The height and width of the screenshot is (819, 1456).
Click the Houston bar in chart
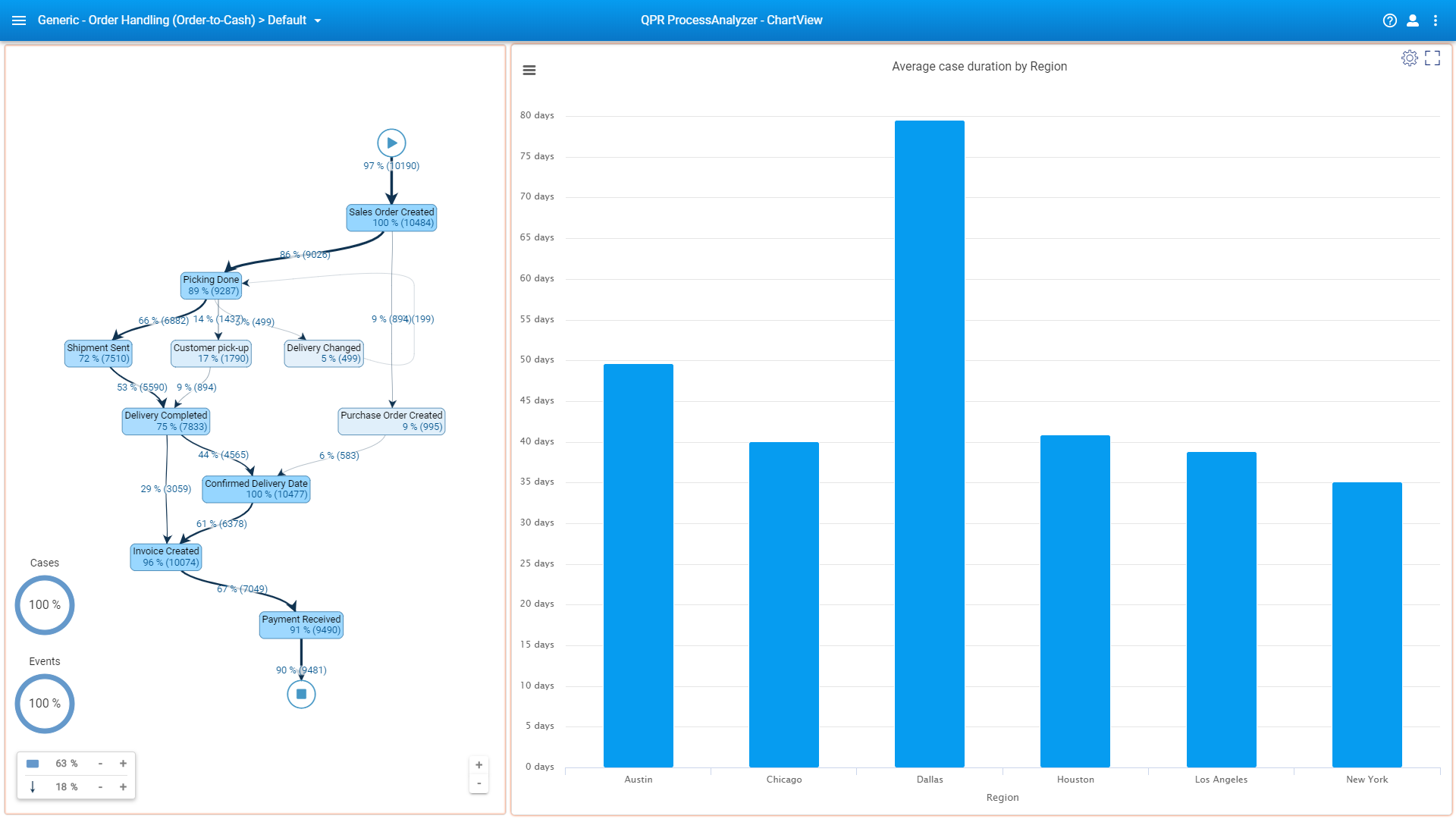click(x=1075, y=601)
